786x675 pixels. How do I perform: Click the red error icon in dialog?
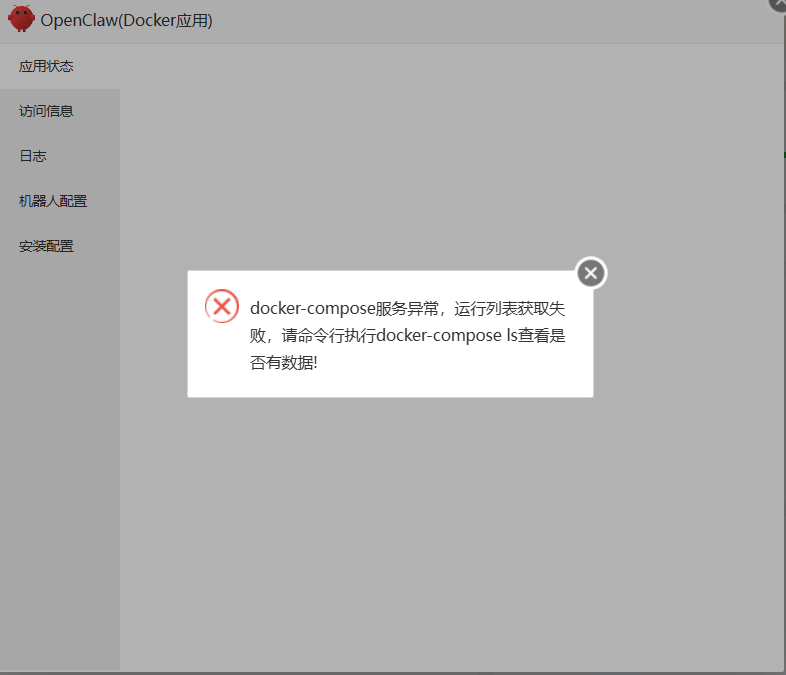tap(222, 306)
